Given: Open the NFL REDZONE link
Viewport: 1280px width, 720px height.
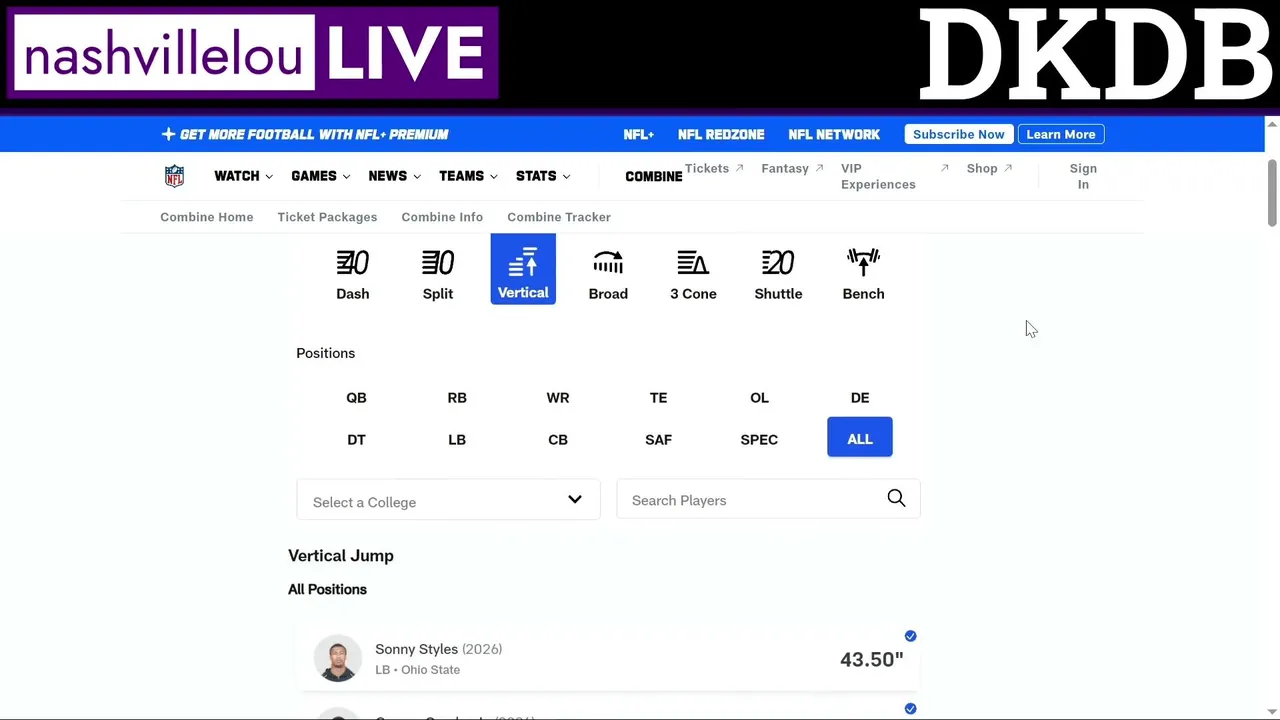Looking at the screenshot, I should [721, 134].
